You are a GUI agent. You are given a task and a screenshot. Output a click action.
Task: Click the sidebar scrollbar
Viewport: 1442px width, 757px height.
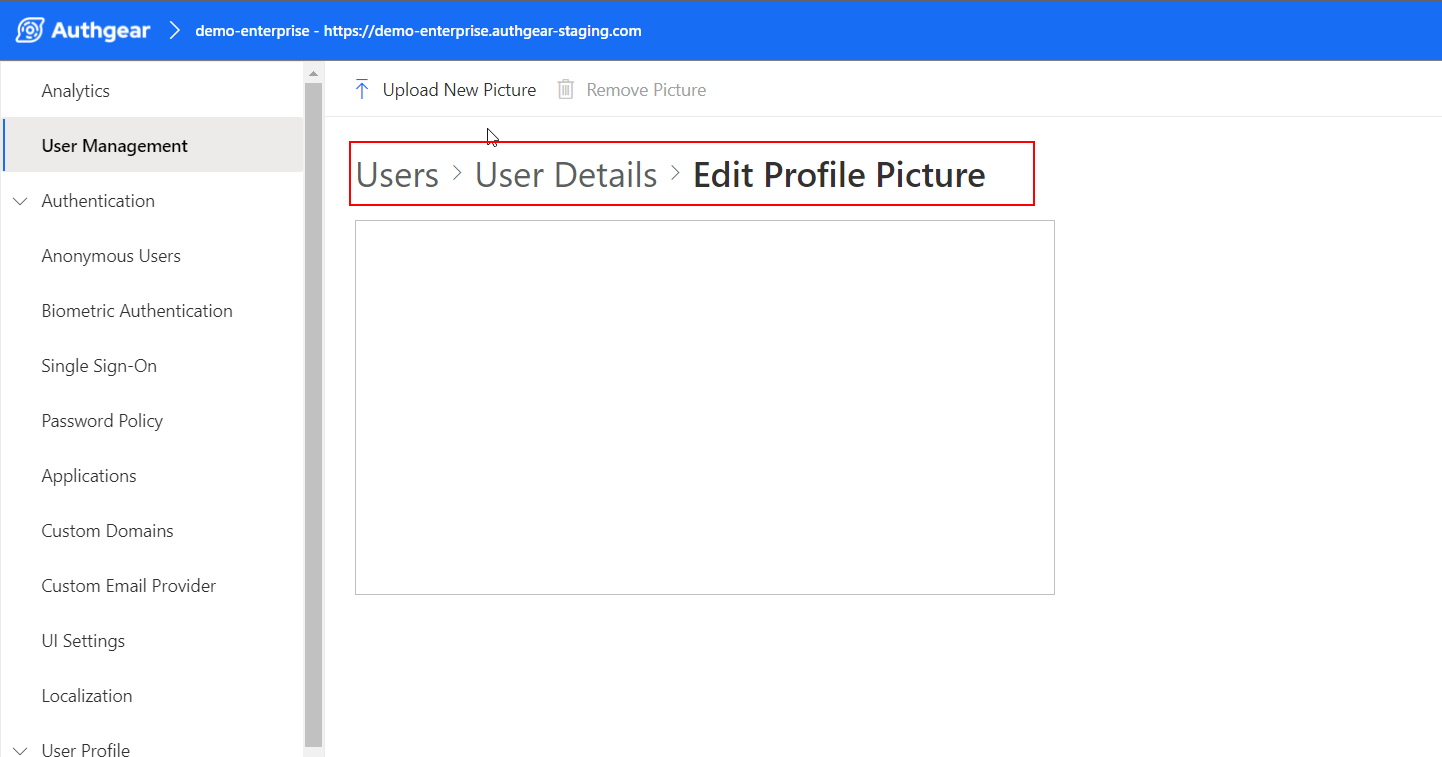310,400
